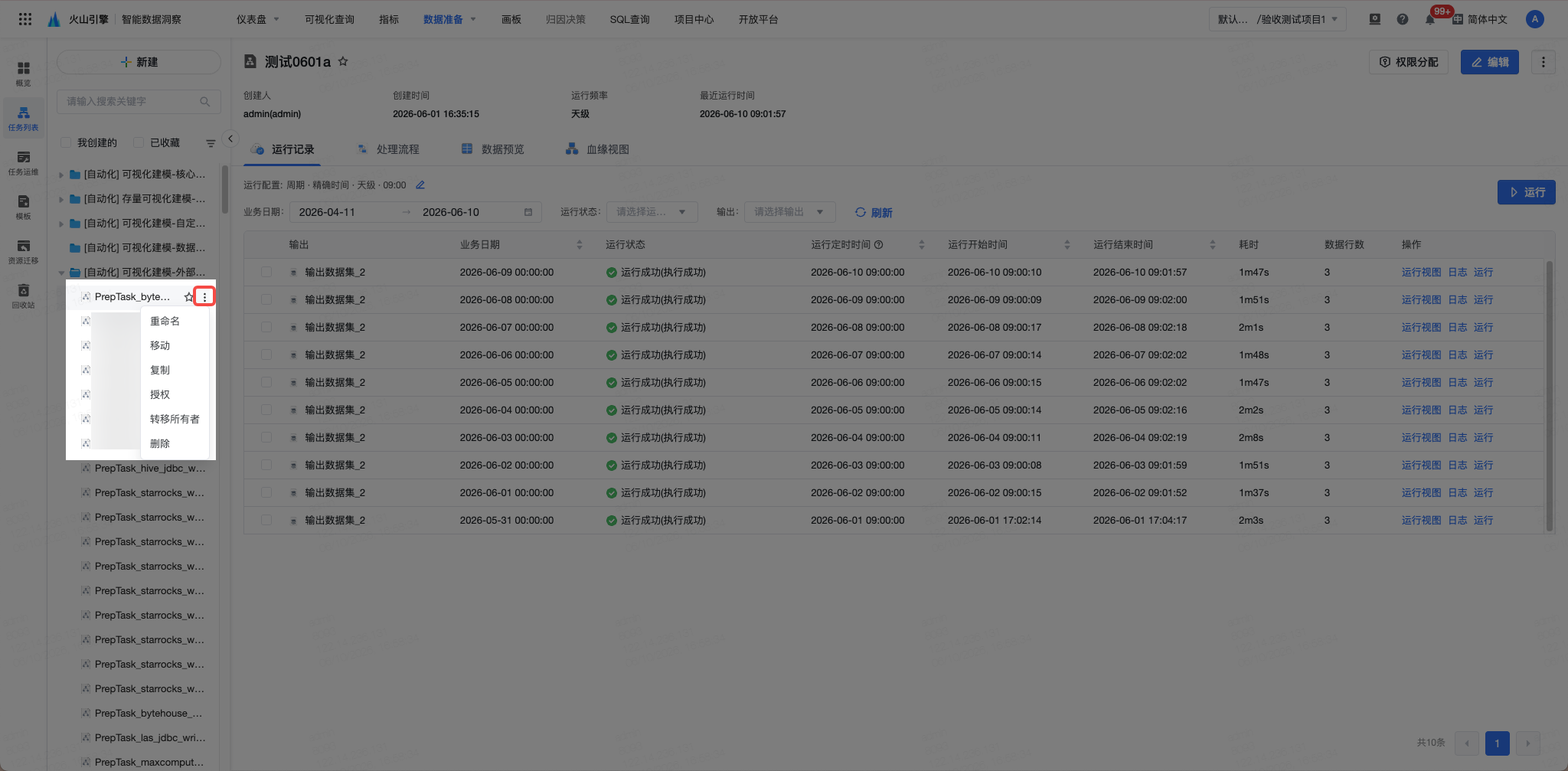Collapse the left panel arrow

pos(230,139)
